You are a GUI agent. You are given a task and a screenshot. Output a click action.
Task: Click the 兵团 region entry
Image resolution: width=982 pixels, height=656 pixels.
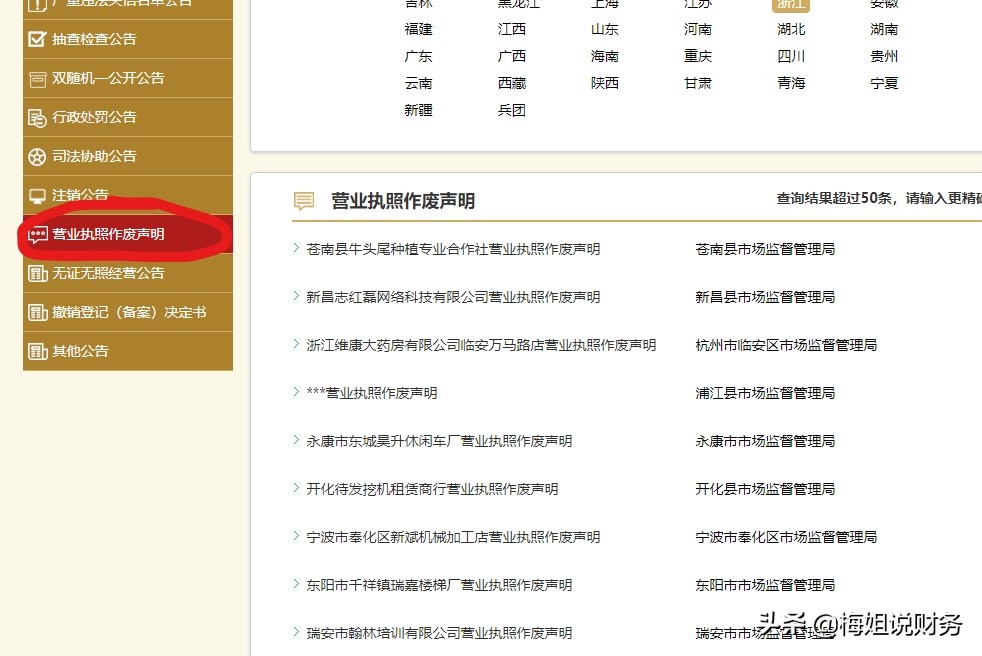(510, 110)
